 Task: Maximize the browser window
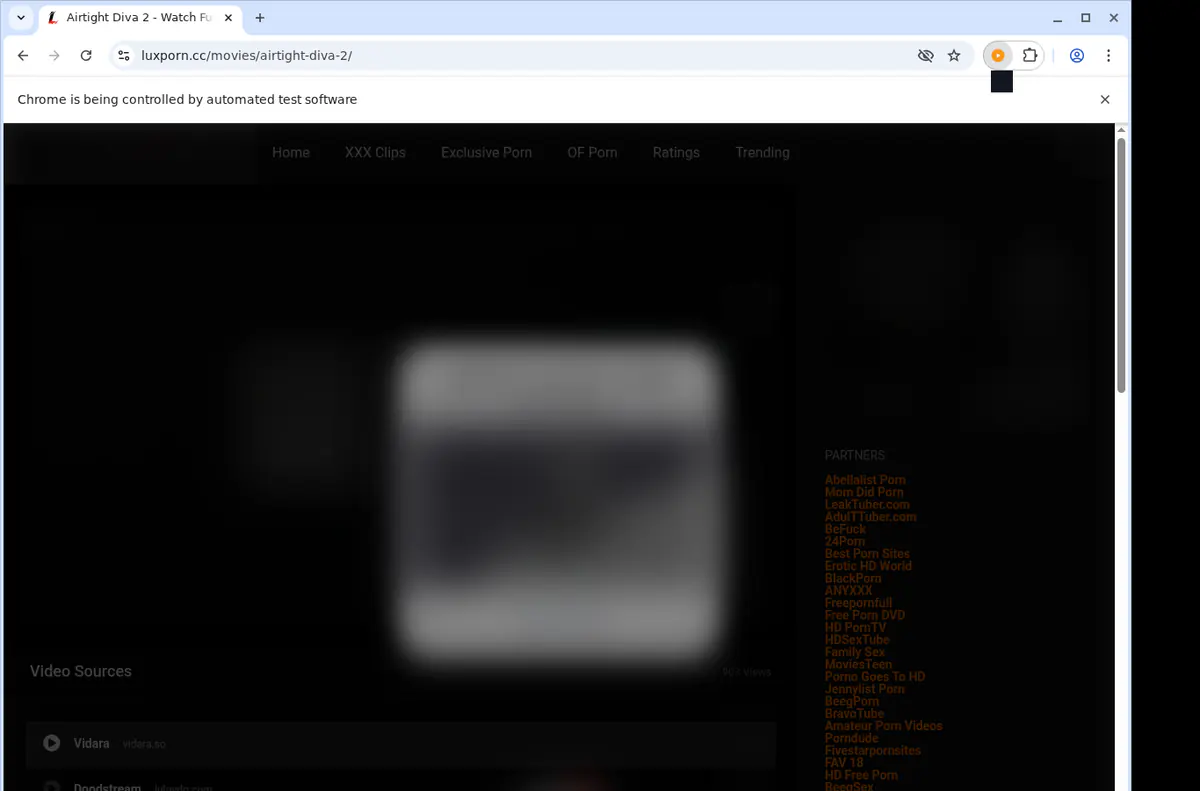[x=1086, y=18]
